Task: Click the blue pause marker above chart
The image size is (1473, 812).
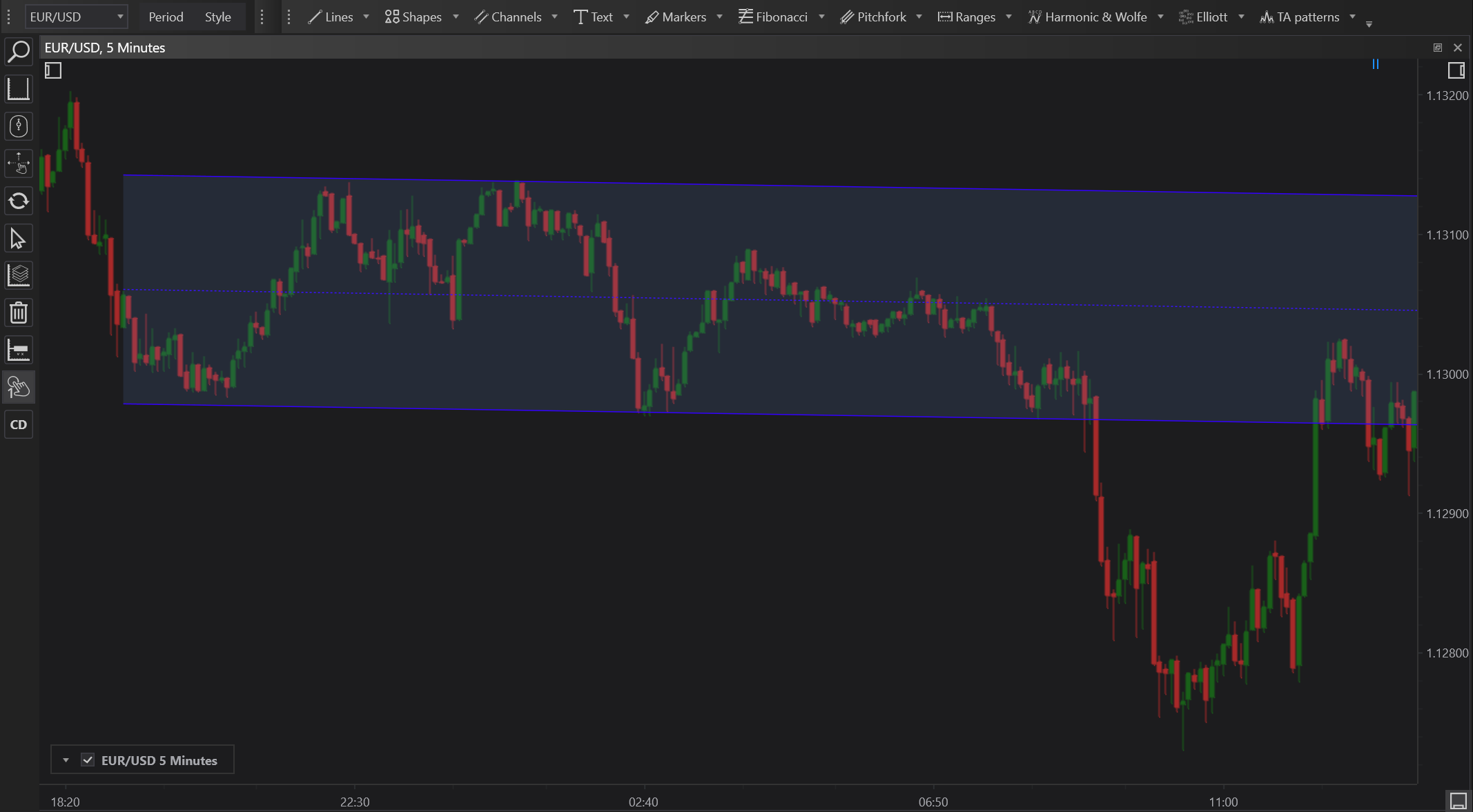Action: pos(1375,64)
